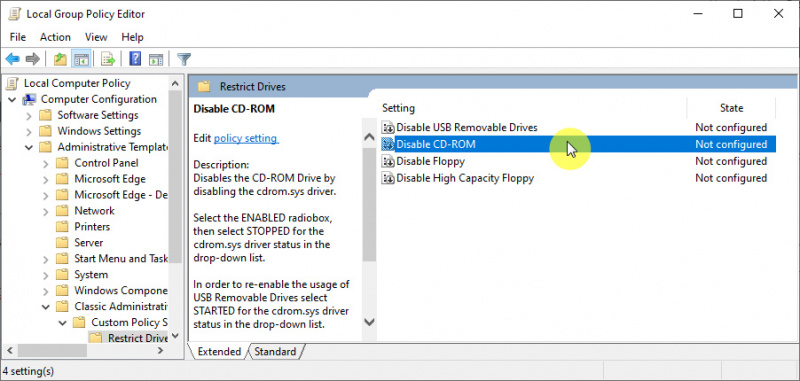Click the Software Settings folder icon
Image resolution: width=800 pixels, height=381 pixels.
click(x=46, y=115)
